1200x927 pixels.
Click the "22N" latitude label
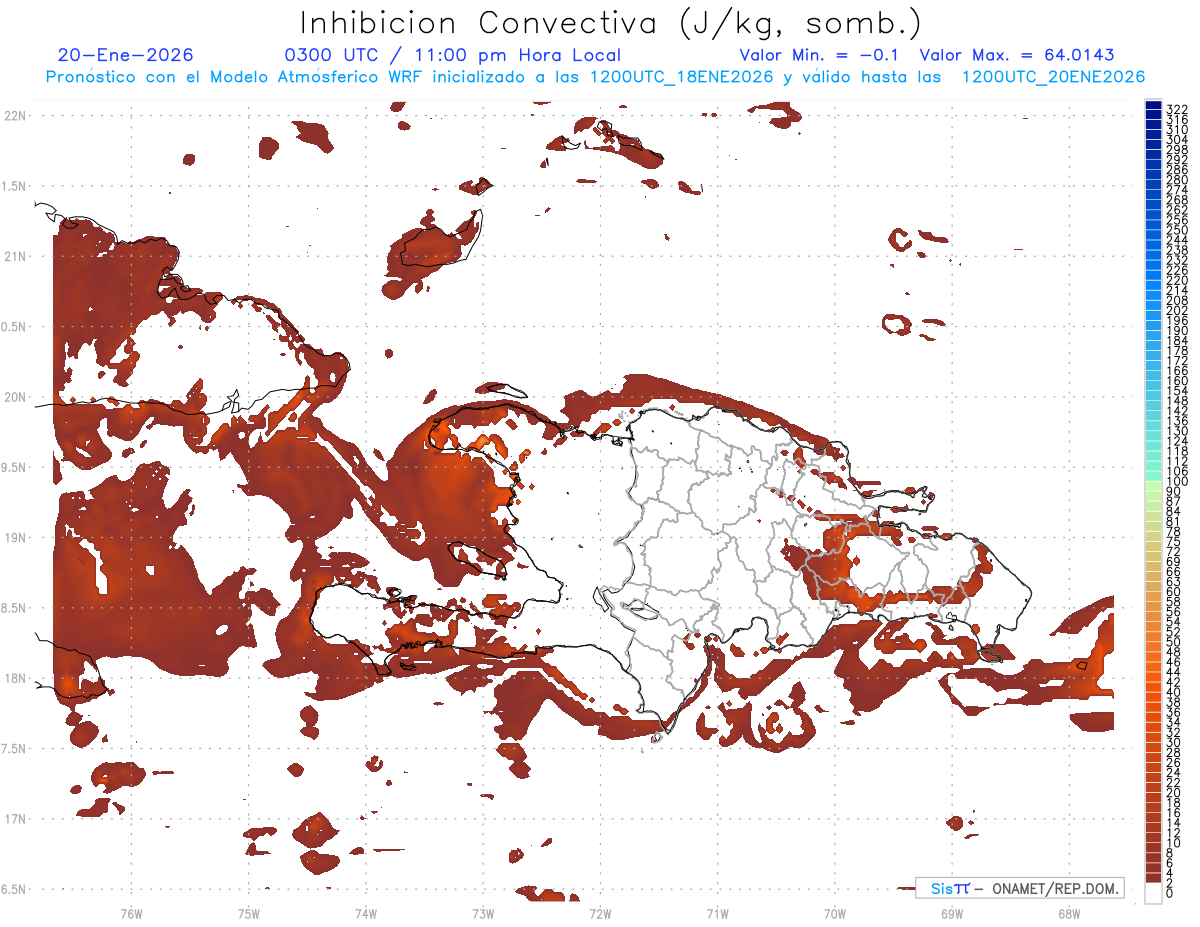pyautogui.click(x=14, y=116)
